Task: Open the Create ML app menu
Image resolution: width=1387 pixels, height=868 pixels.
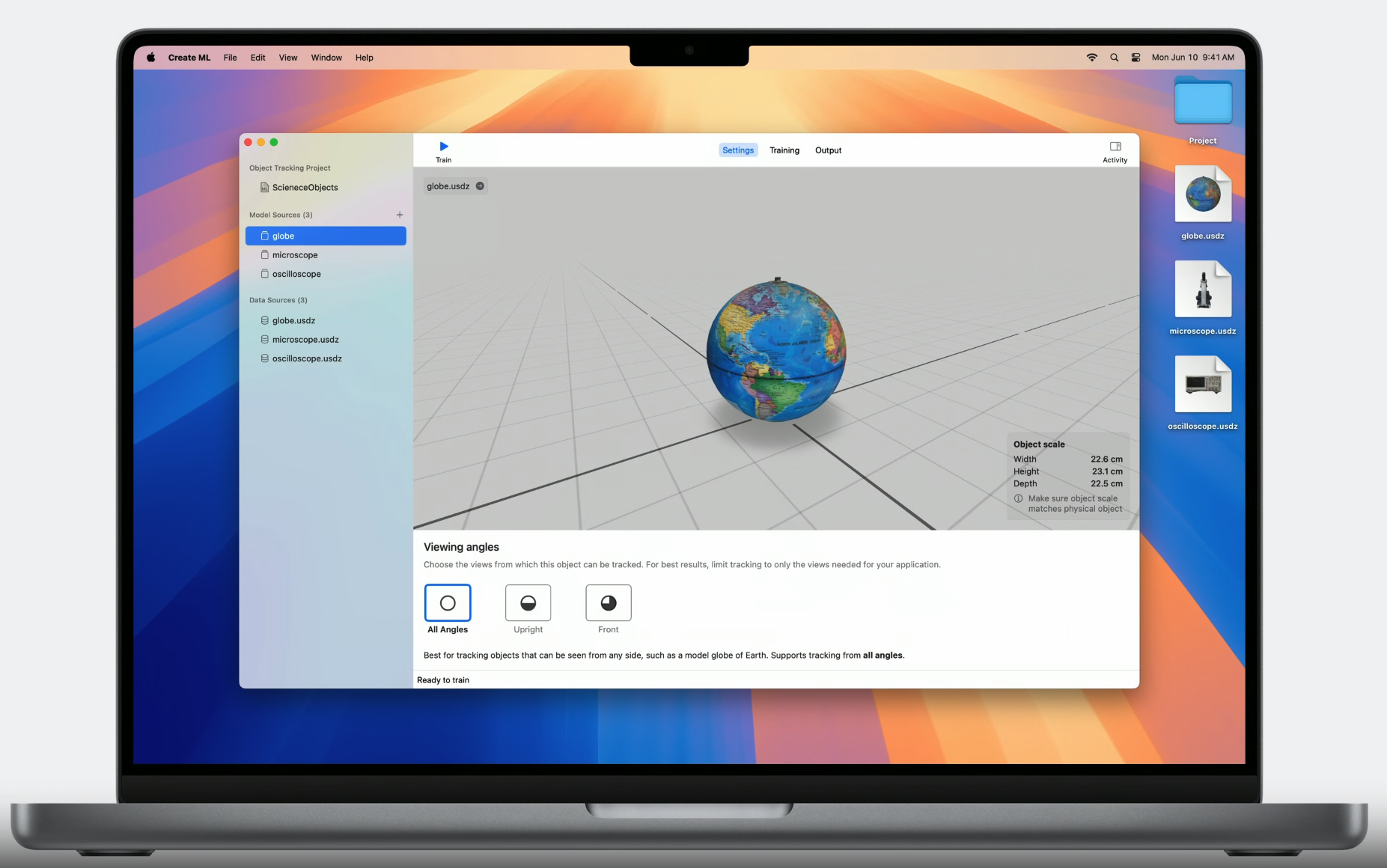Action: click(189, 58)
